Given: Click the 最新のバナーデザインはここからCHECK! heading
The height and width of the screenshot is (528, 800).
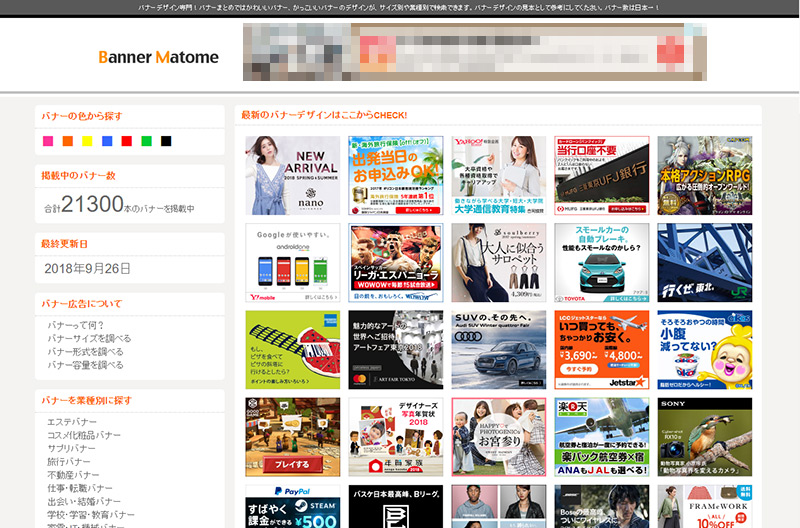Looking at the screenshot, I should pos(324,115).
